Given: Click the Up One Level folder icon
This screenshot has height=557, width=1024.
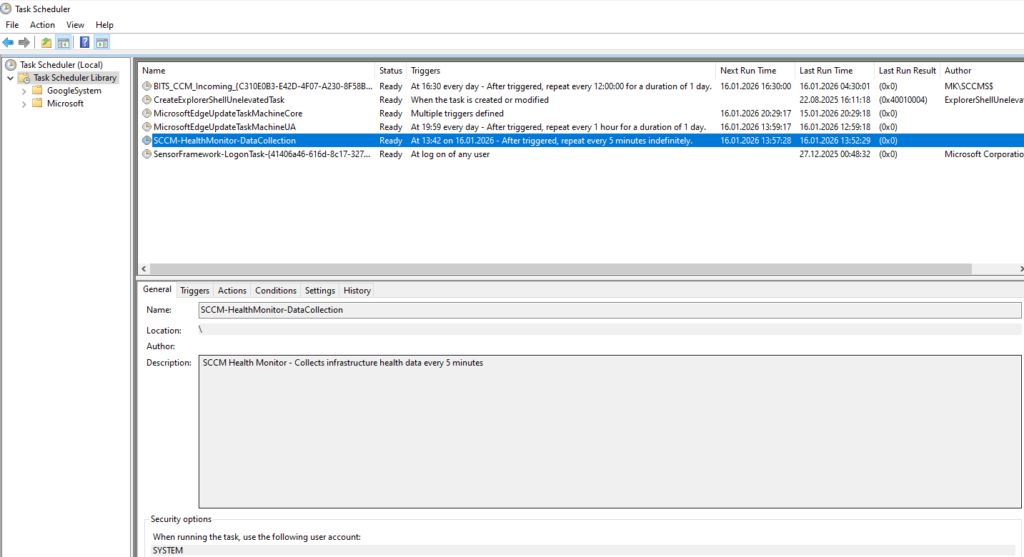Looking at the screenshot, I should (46, 42).
